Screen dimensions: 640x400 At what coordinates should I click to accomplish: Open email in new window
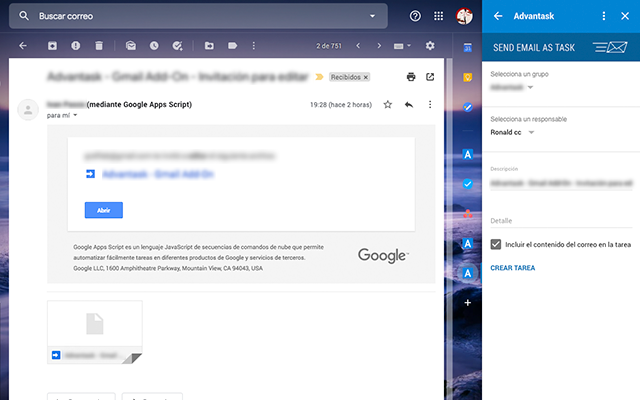click(x=430, y=77)
